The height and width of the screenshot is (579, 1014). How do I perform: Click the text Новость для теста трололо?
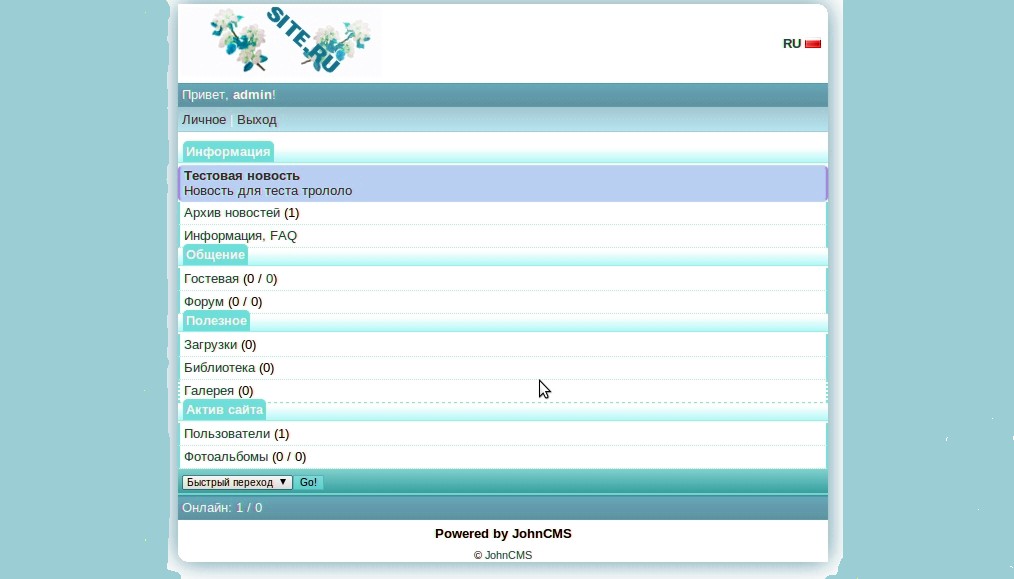pos(268,191)
